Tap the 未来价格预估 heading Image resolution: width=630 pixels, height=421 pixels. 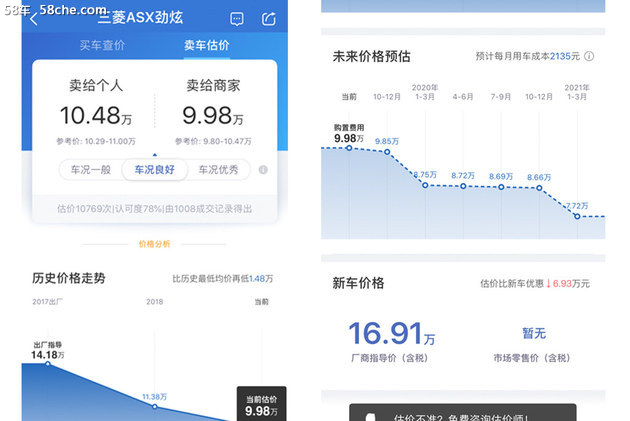tap(372, 56)
